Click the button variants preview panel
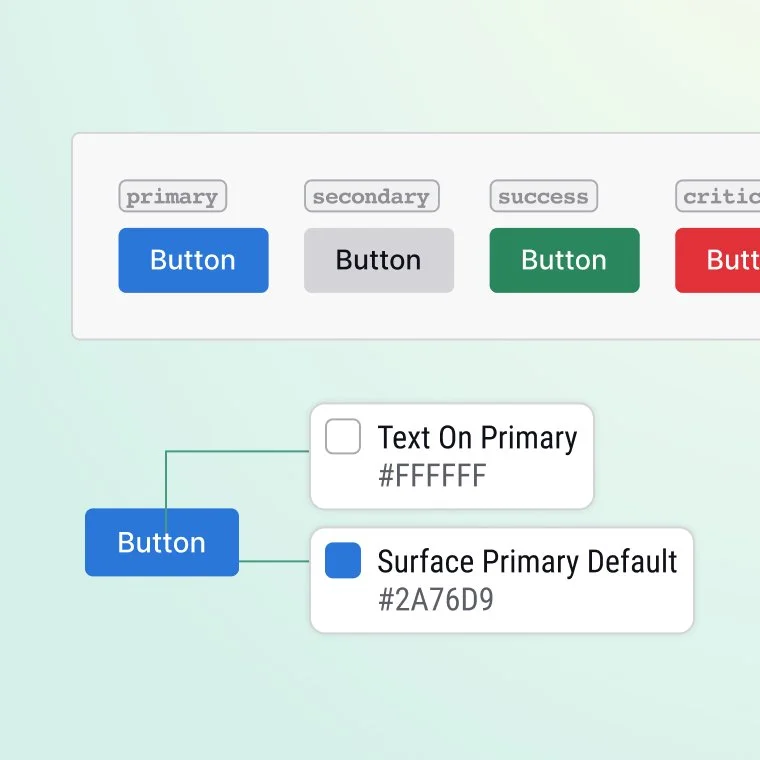This screenshot has width=760, height=760. [x=416, y=236]
